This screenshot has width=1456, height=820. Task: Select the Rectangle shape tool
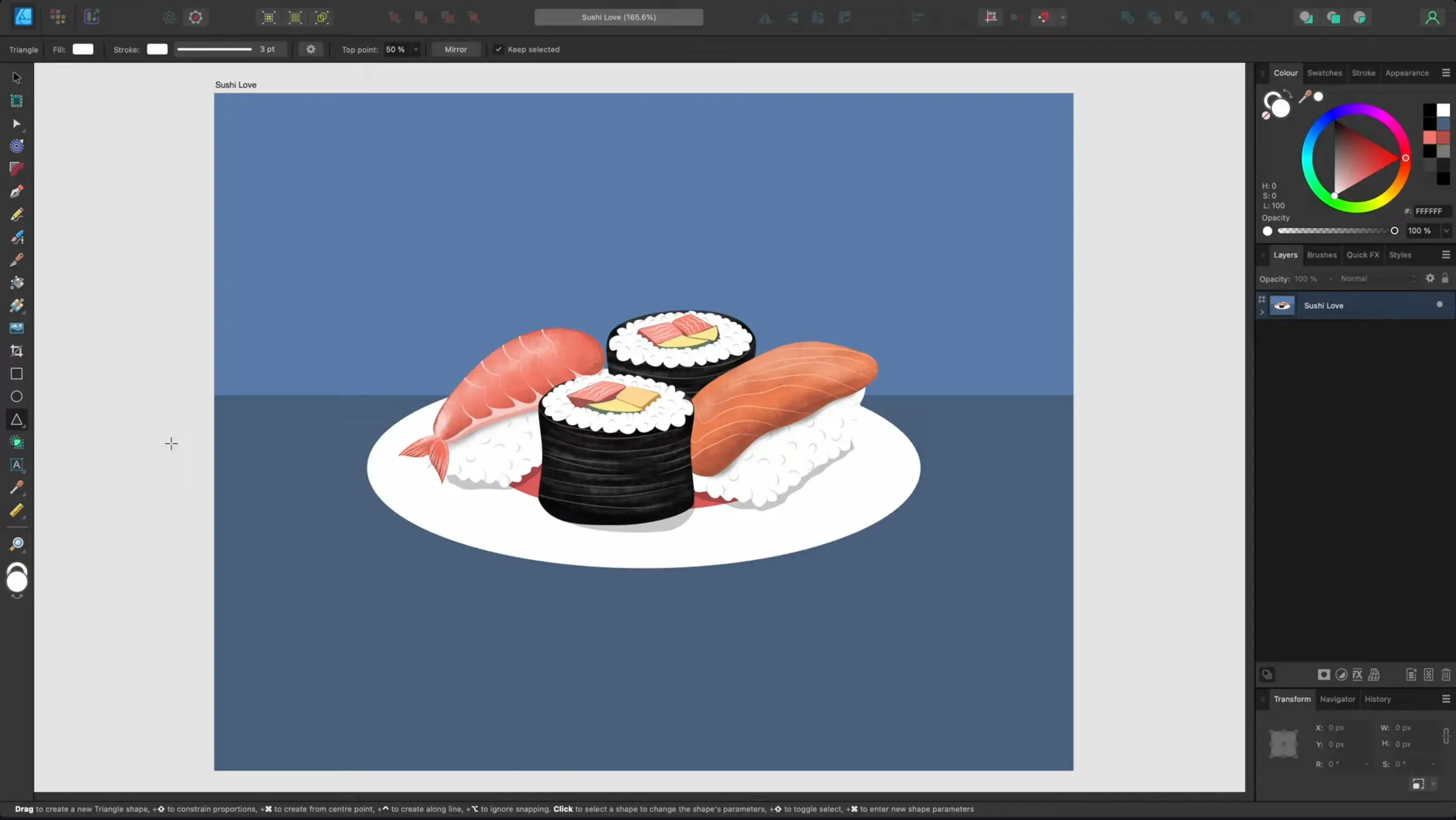(x=17, y=374)
